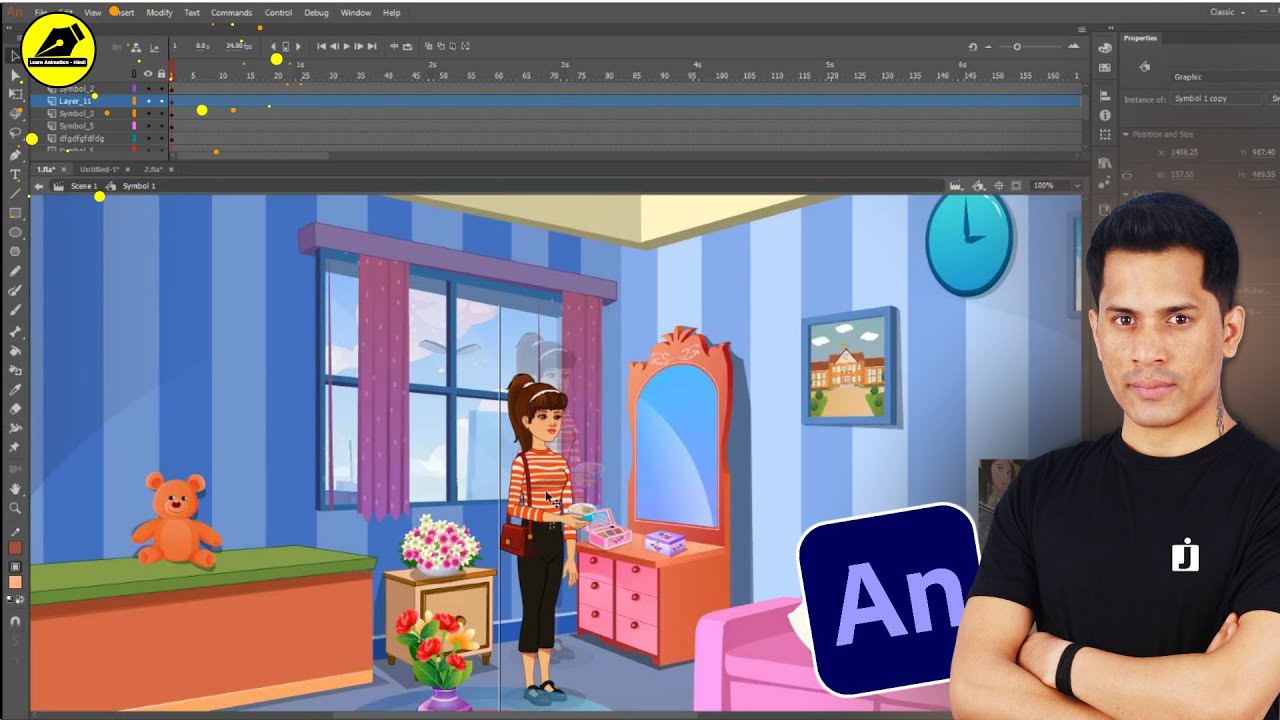1280x720 pixels.
Task: Open the Transform panel icon
Action: coord(1105,134)
